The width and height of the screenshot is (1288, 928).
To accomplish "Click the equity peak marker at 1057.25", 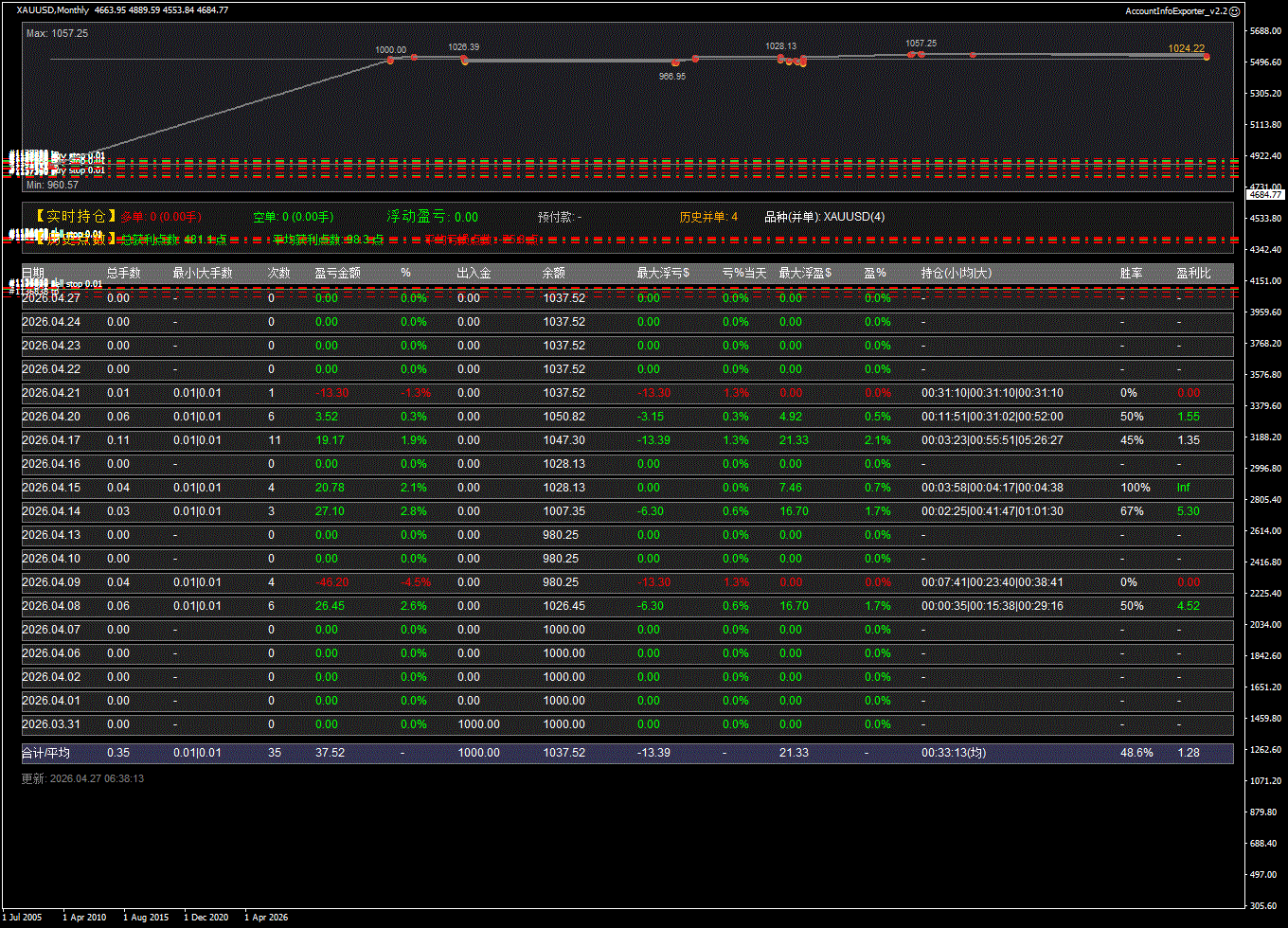I will 920,54.
